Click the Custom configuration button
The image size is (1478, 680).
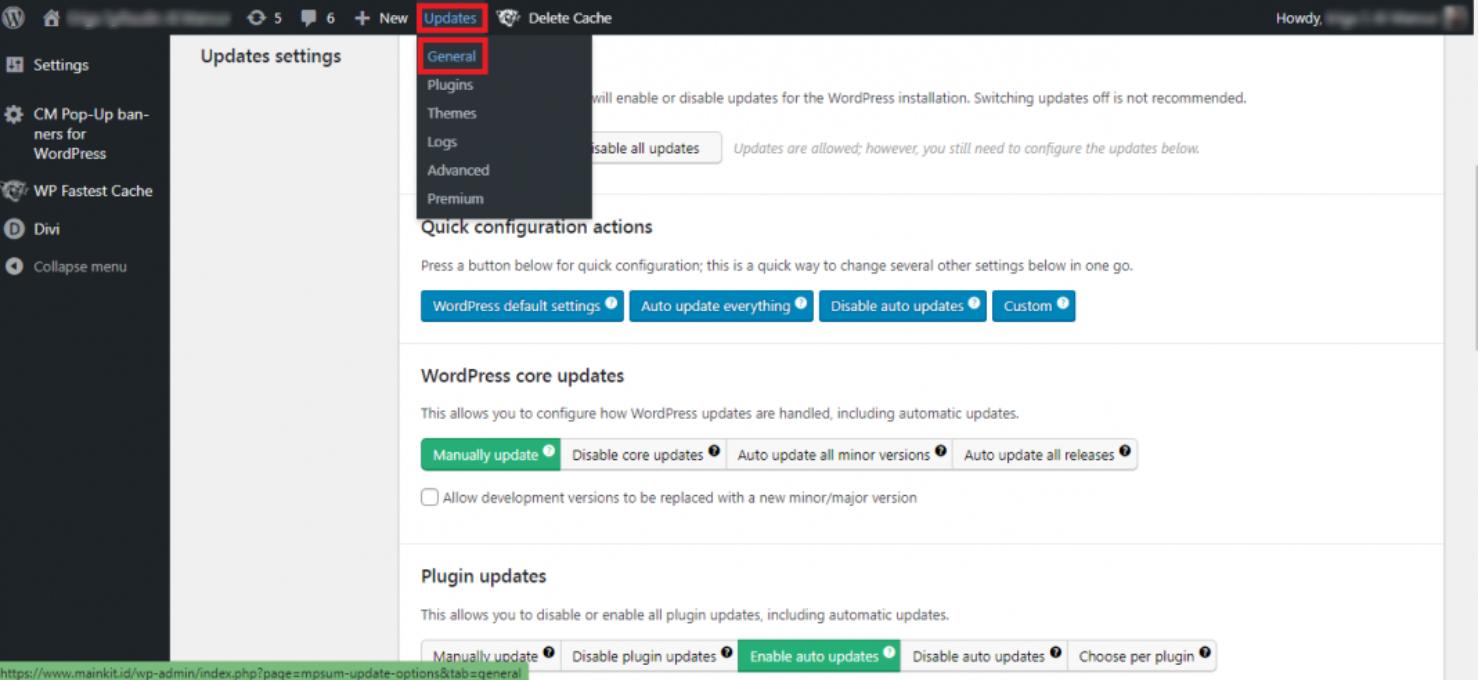pyautogui.click(x=1034, y=306)
